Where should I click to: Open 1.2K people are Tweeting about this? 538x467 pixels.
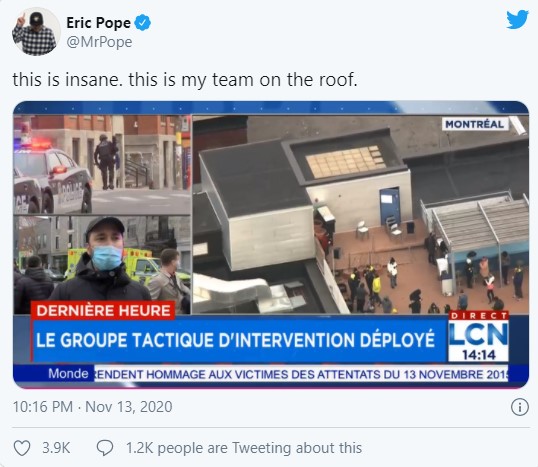pyautogui.click(x=244, y=448)
